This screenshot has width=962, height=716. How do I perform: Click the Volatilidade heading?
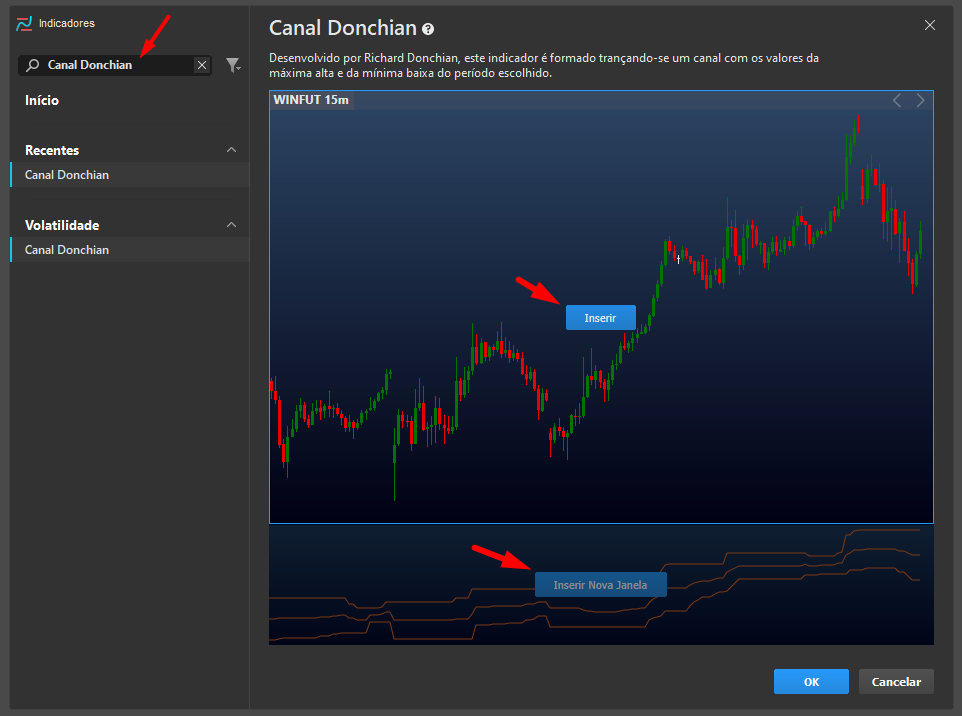tap(62, 225)
